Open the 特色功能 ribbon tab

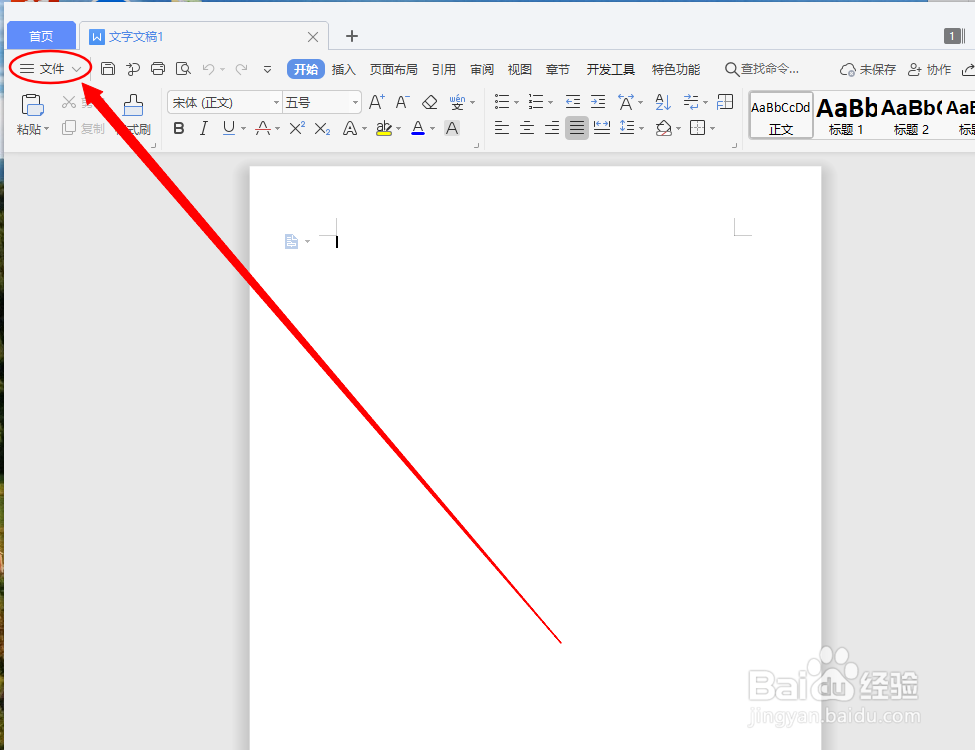point(676,69)
